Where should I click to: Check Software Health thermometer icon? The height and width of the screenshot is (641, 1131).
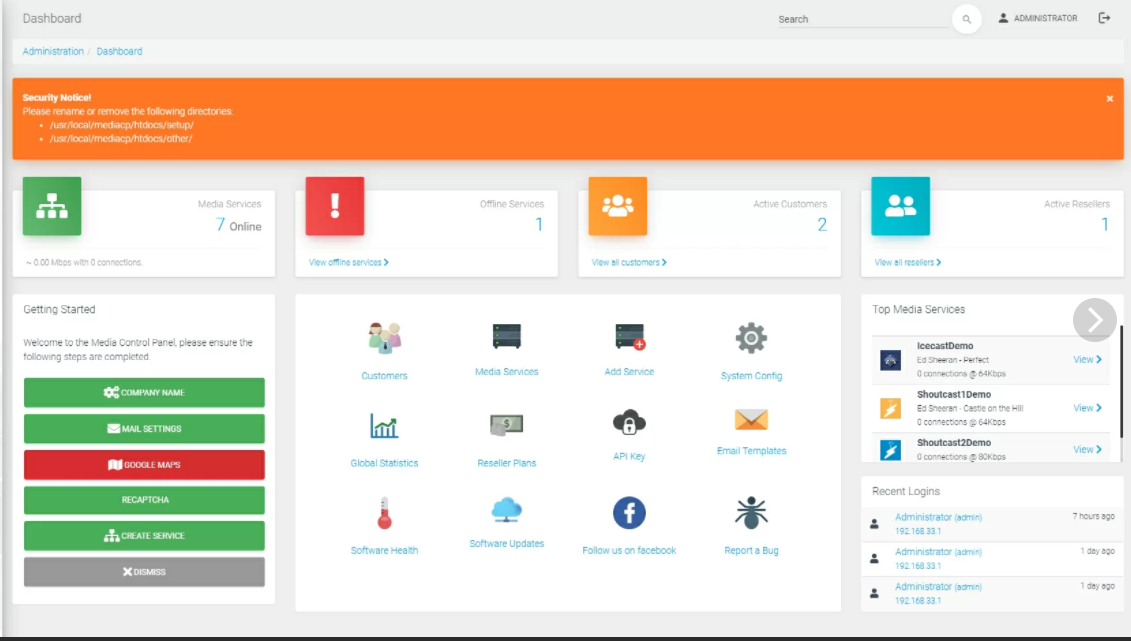(384, 514)
